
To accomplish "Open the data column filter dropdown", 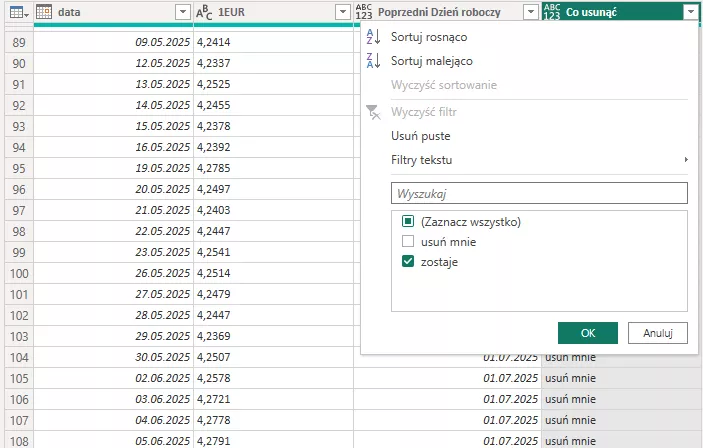I will pyautogui.click(x=181, y=12).
